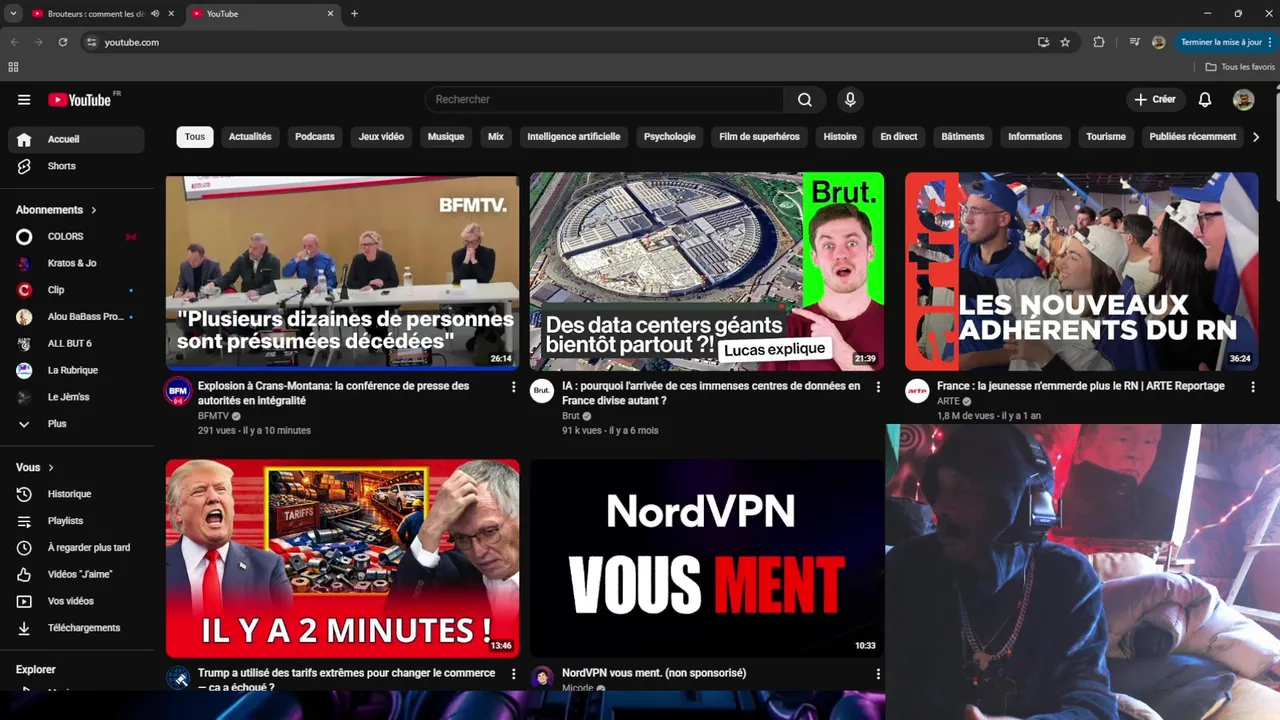Open the tab search dropdown arrow
1280x720 pixels.
[13, 14]
